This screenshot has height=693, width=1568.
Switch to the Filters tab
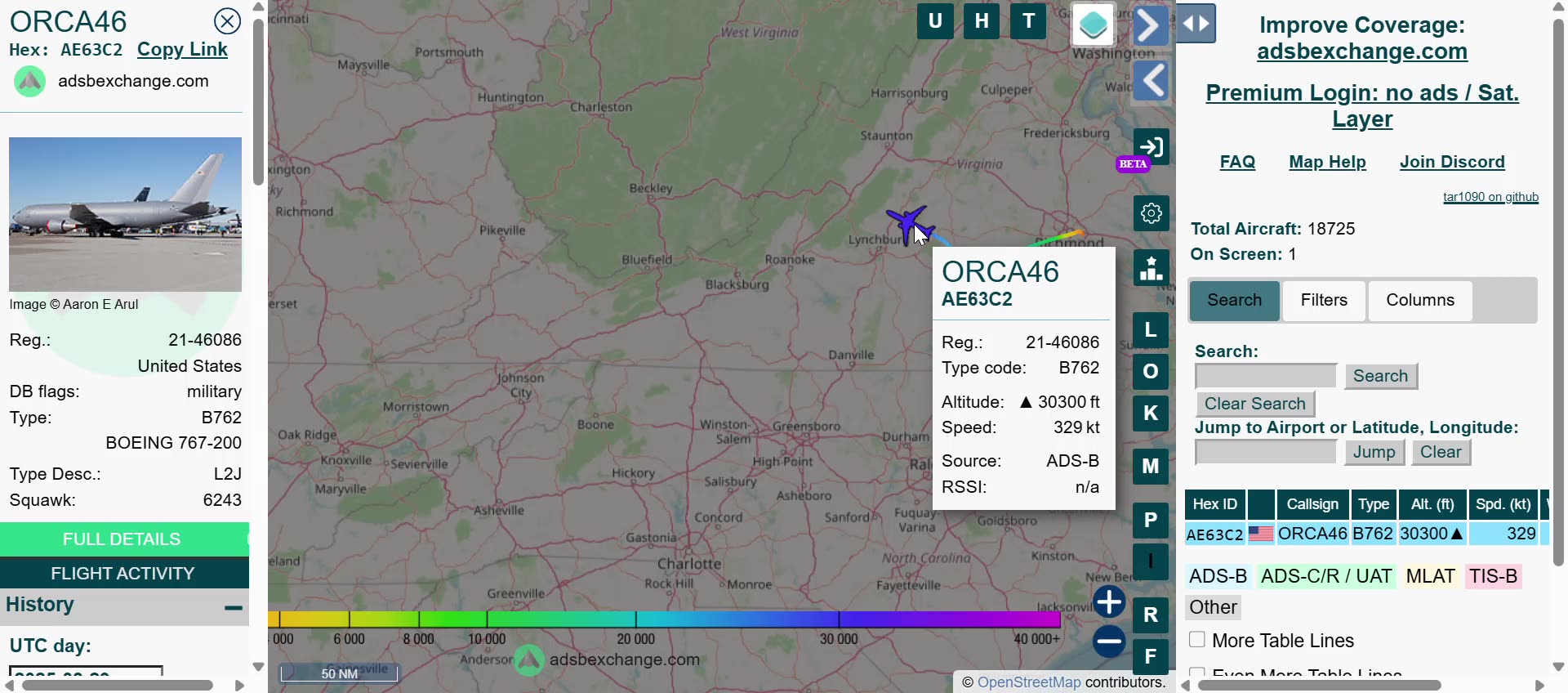click(1324, 301)
